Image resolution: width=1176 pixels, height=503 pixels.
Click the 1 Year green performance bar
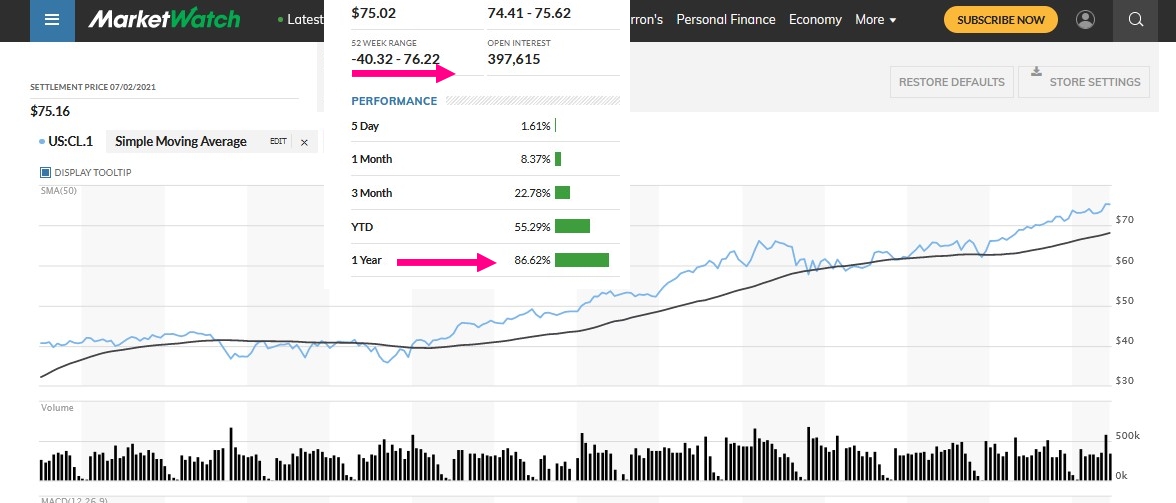[x=582, y=260]
